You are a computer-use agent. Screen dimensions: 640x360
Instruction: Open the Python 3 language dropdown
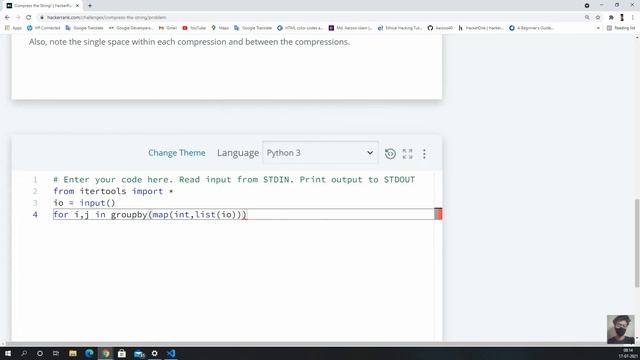[x=320, y=153]
